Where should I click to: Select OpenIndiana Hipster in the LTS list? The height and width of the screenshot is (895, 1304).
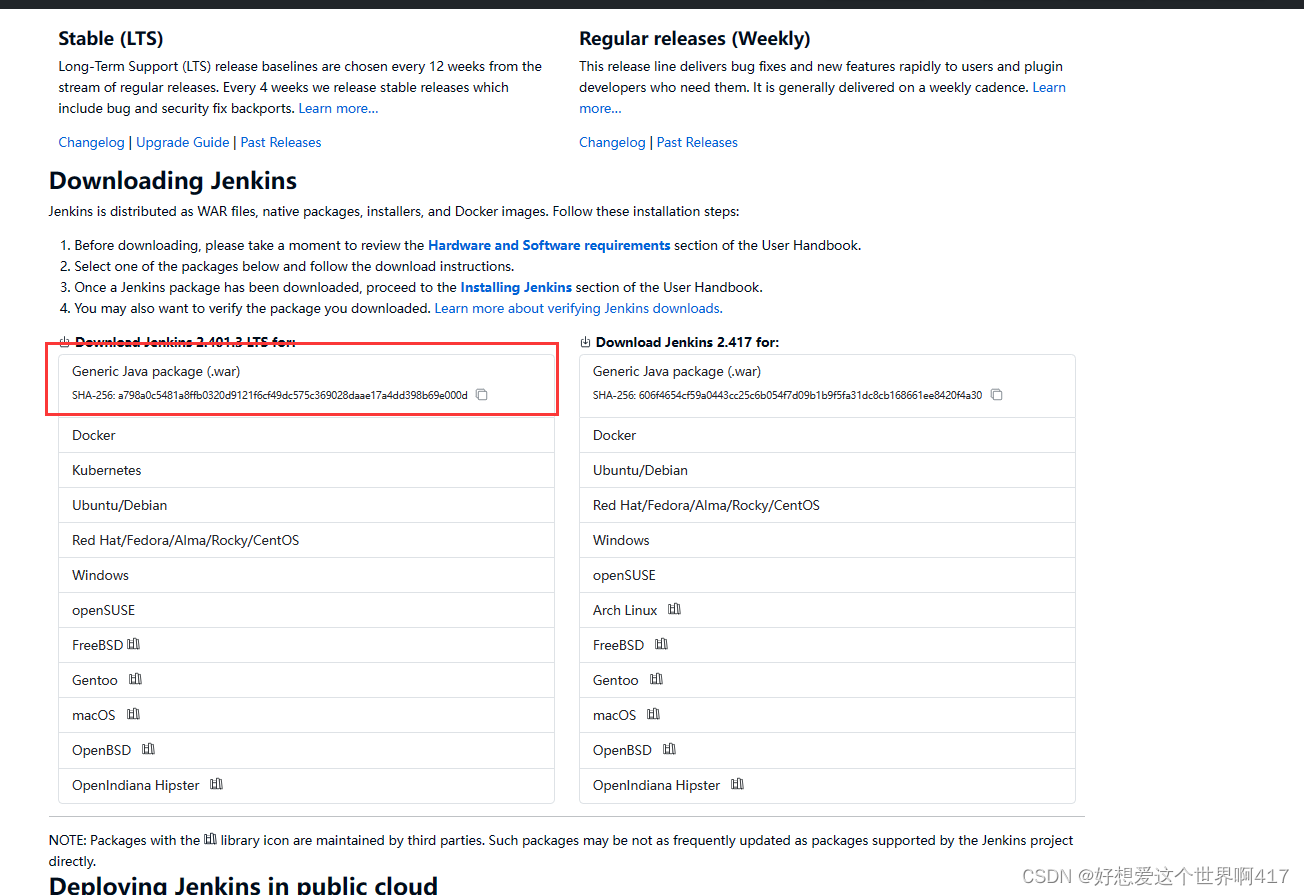306,785
